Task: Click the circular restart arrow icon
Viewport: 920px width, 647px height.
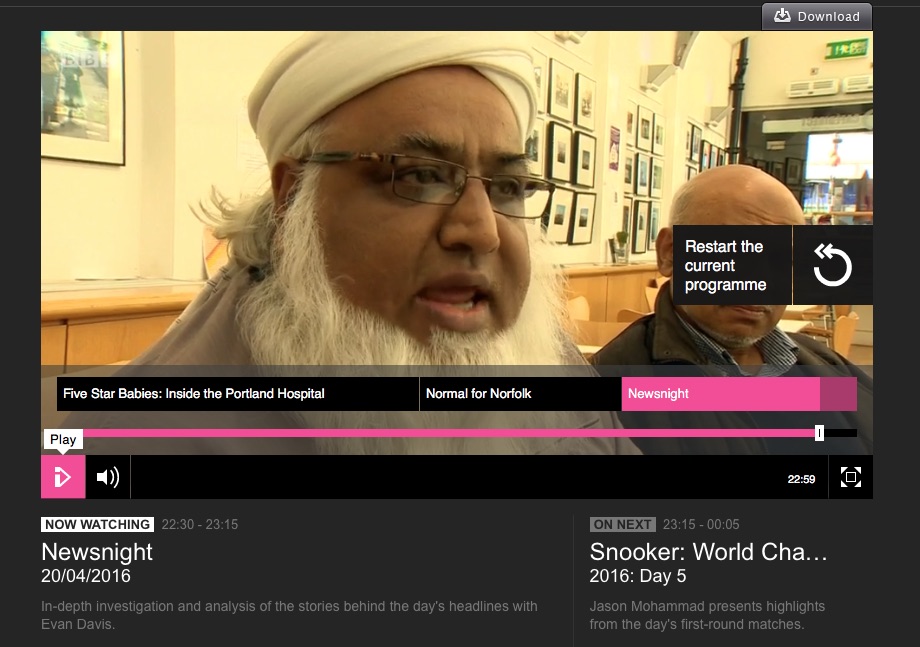Action: [832, 265]
